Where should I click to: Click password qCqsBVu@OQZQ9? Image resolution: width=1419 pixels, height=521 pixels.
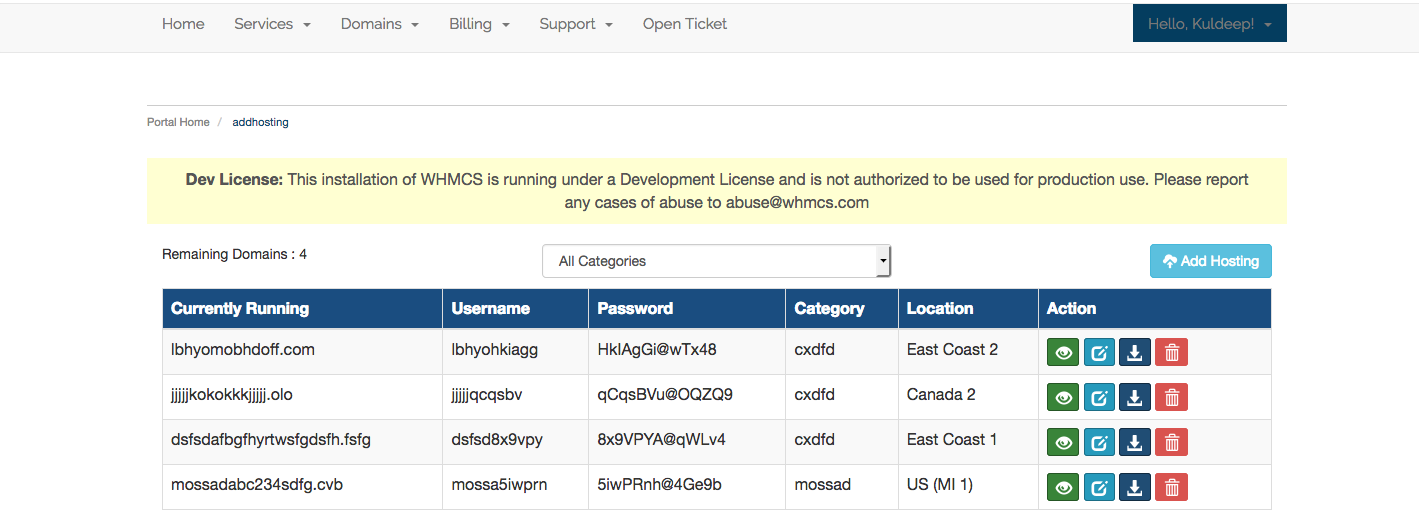click(665, 395)
